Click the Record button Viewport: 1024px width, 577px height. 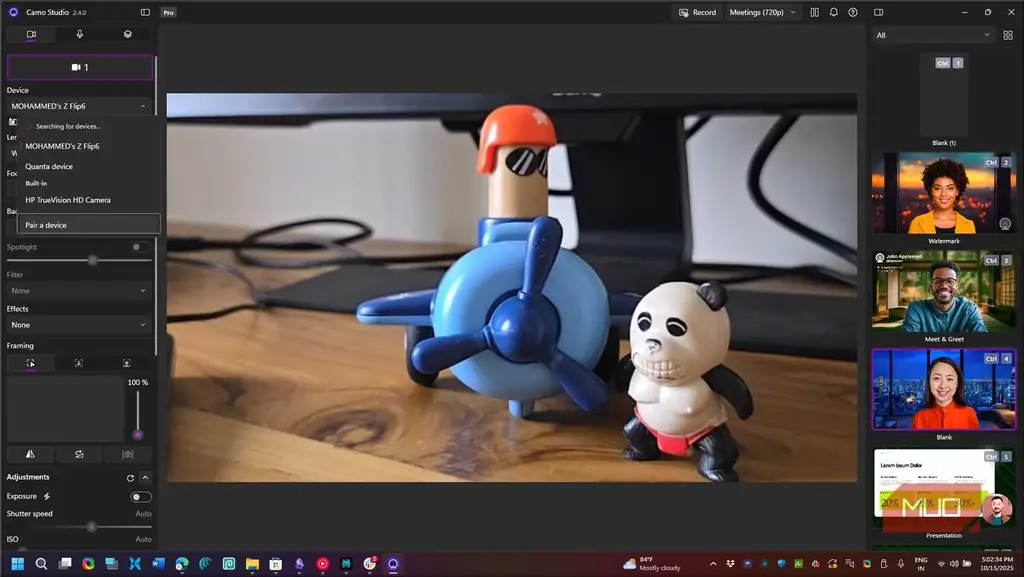[697, 12]
